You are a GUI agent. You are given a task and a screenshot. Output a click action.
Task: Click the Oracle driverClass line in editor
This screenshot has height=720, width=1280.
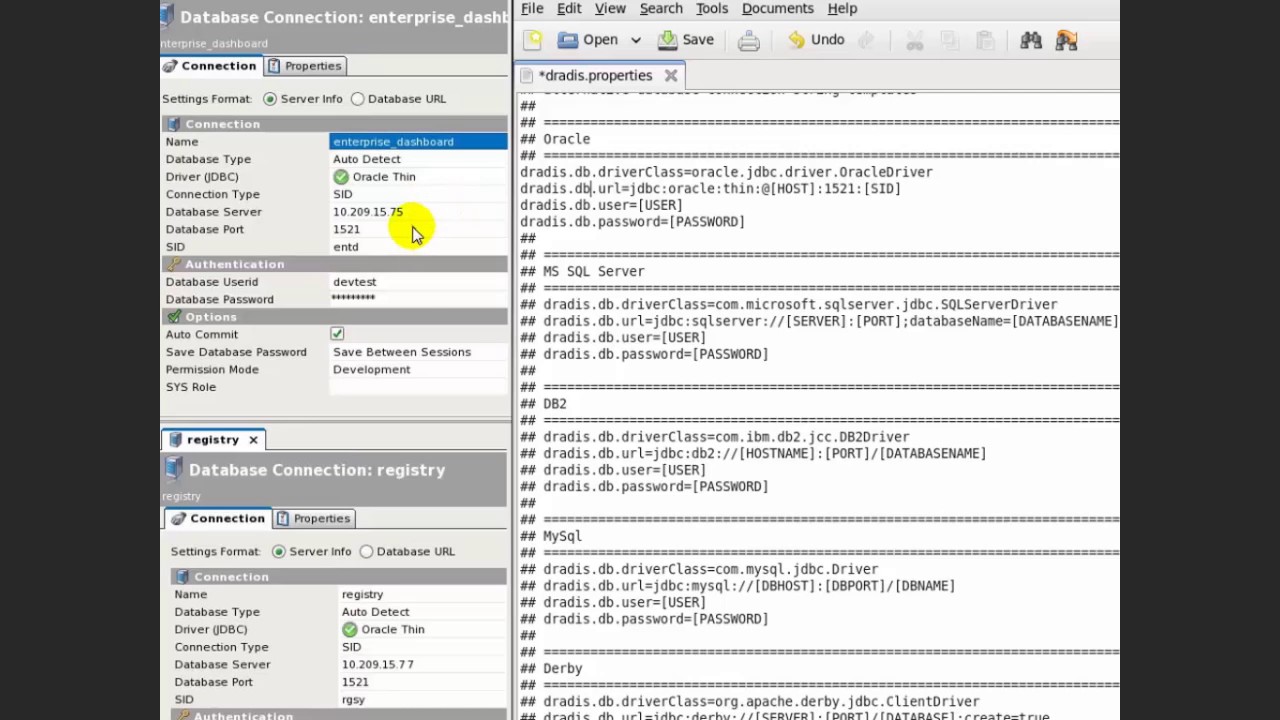click(726, 172)
